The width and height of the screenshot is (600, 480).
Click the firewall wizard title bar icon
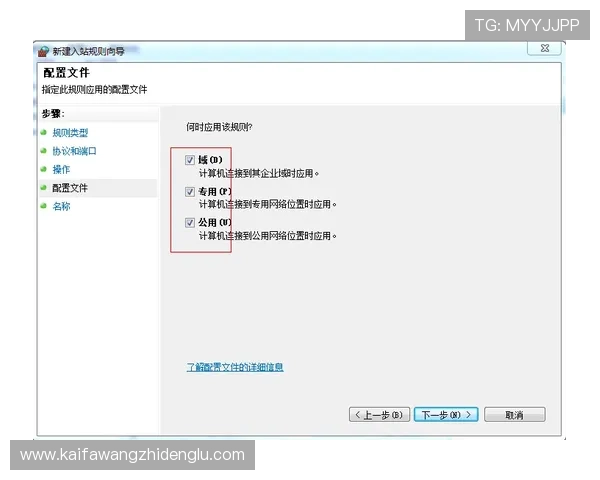coord(43,51)
